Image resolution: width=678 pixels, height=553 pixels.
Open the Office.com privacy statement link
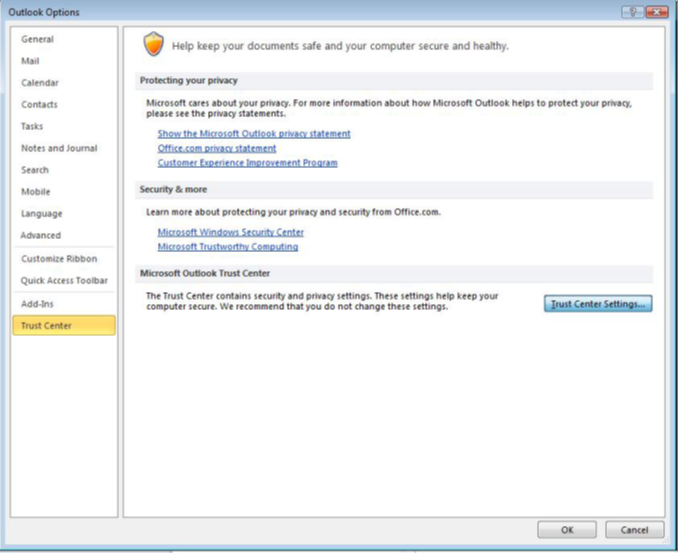coord(217,148)
